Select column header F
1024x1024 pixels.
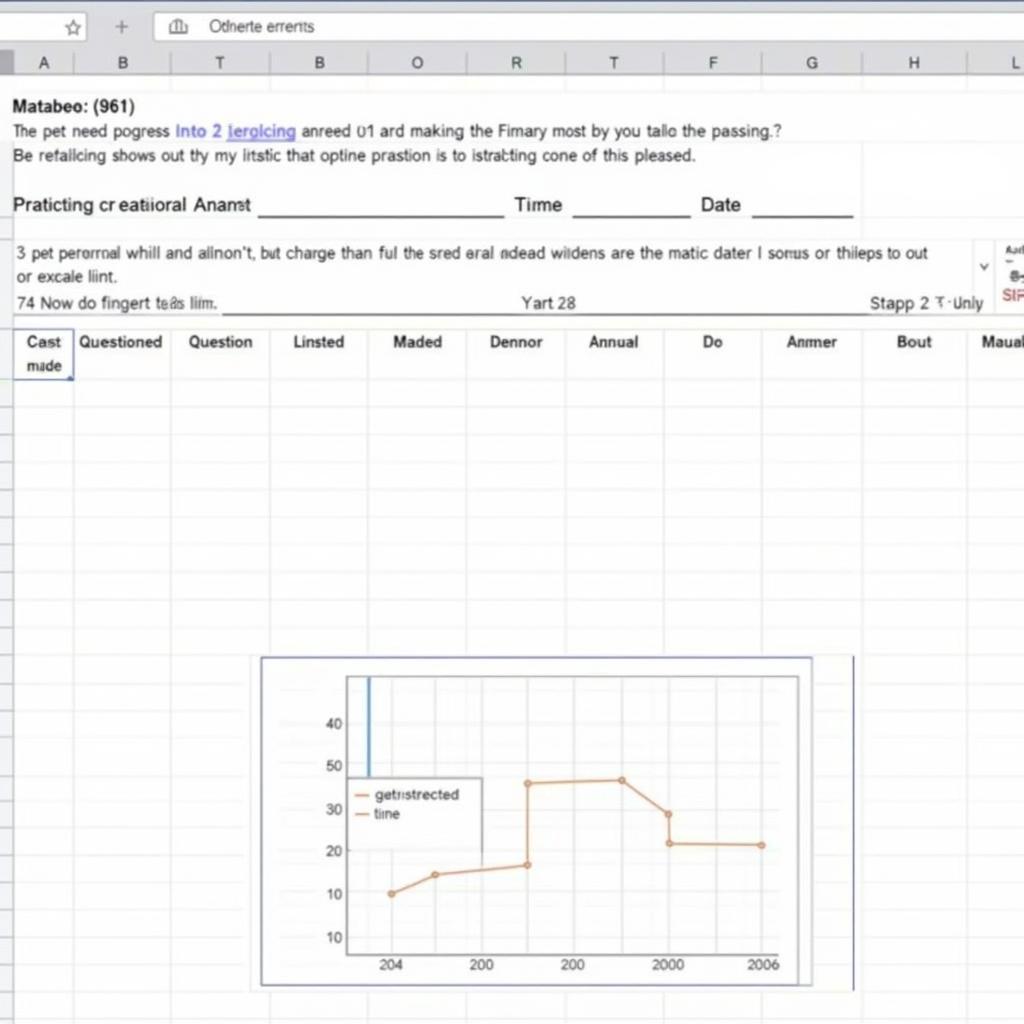coord(712,63)
